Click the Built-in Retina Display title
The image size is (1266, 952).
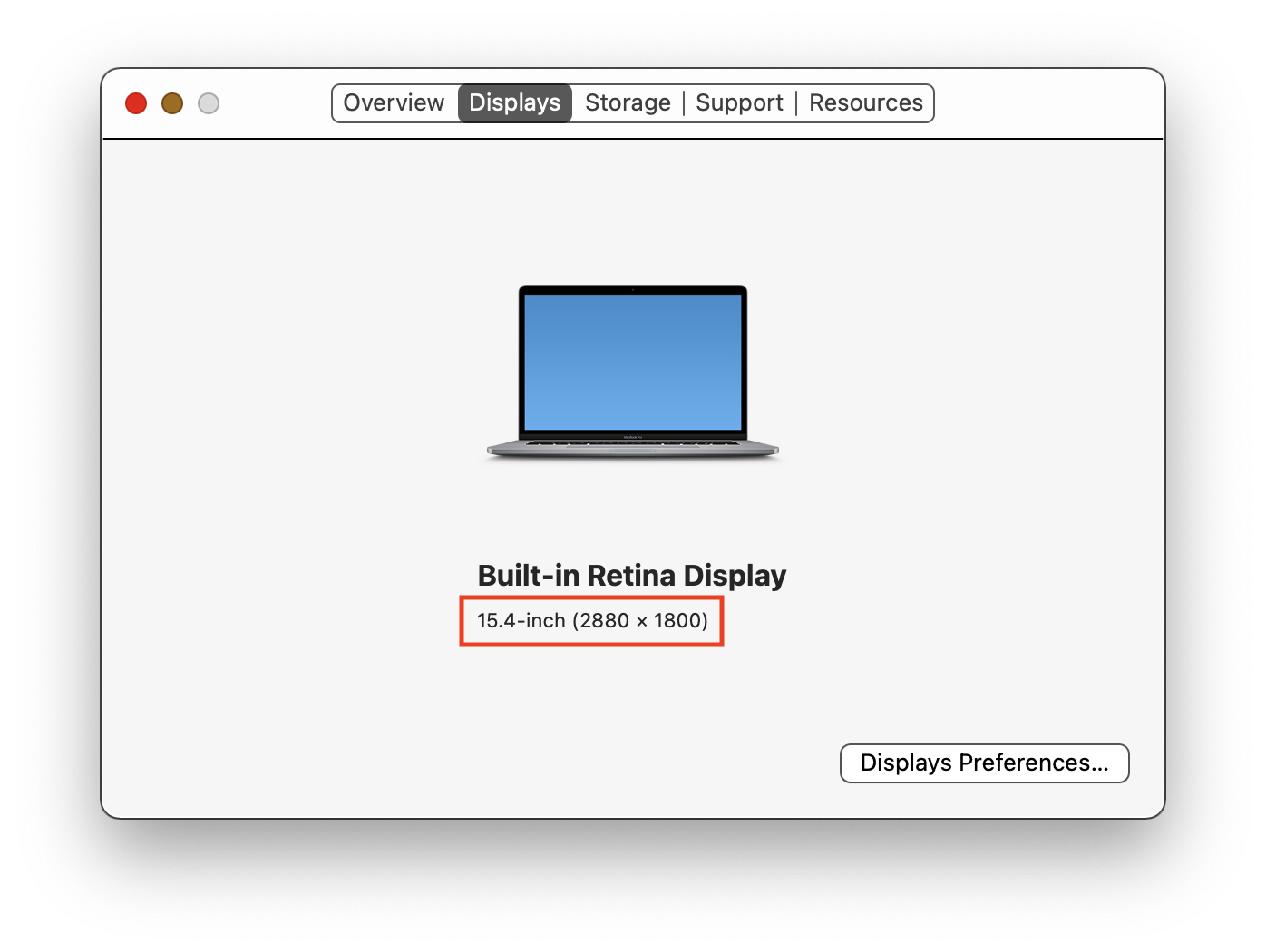[632, 575]
